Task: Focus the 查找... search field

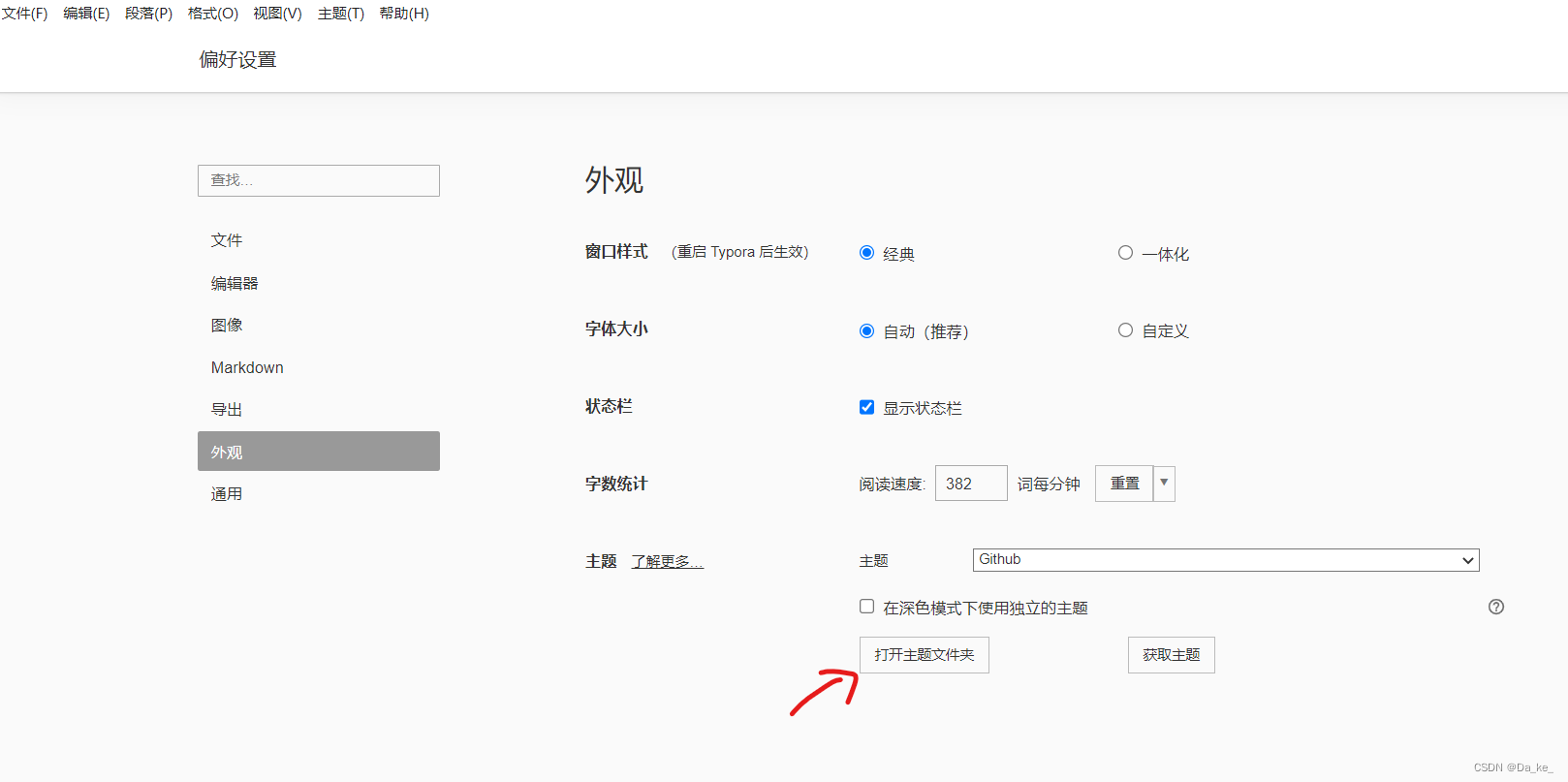Action: coord(319,180)
